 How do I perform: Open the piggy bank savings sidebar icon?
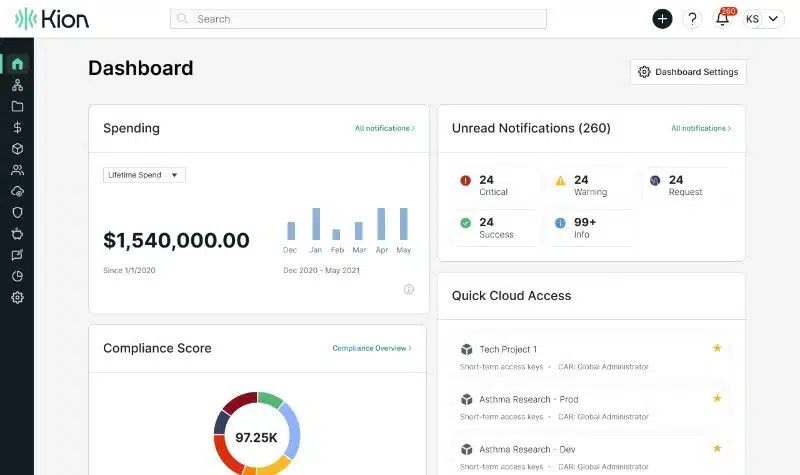coord(17,234)
